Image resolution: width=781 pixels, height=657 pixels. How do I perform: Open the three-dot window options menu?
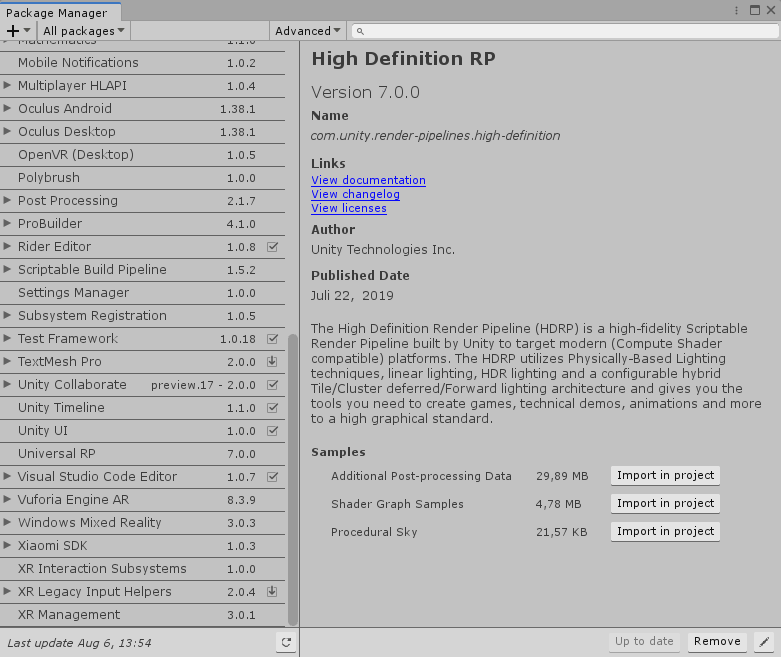click(x=736, y=10)
